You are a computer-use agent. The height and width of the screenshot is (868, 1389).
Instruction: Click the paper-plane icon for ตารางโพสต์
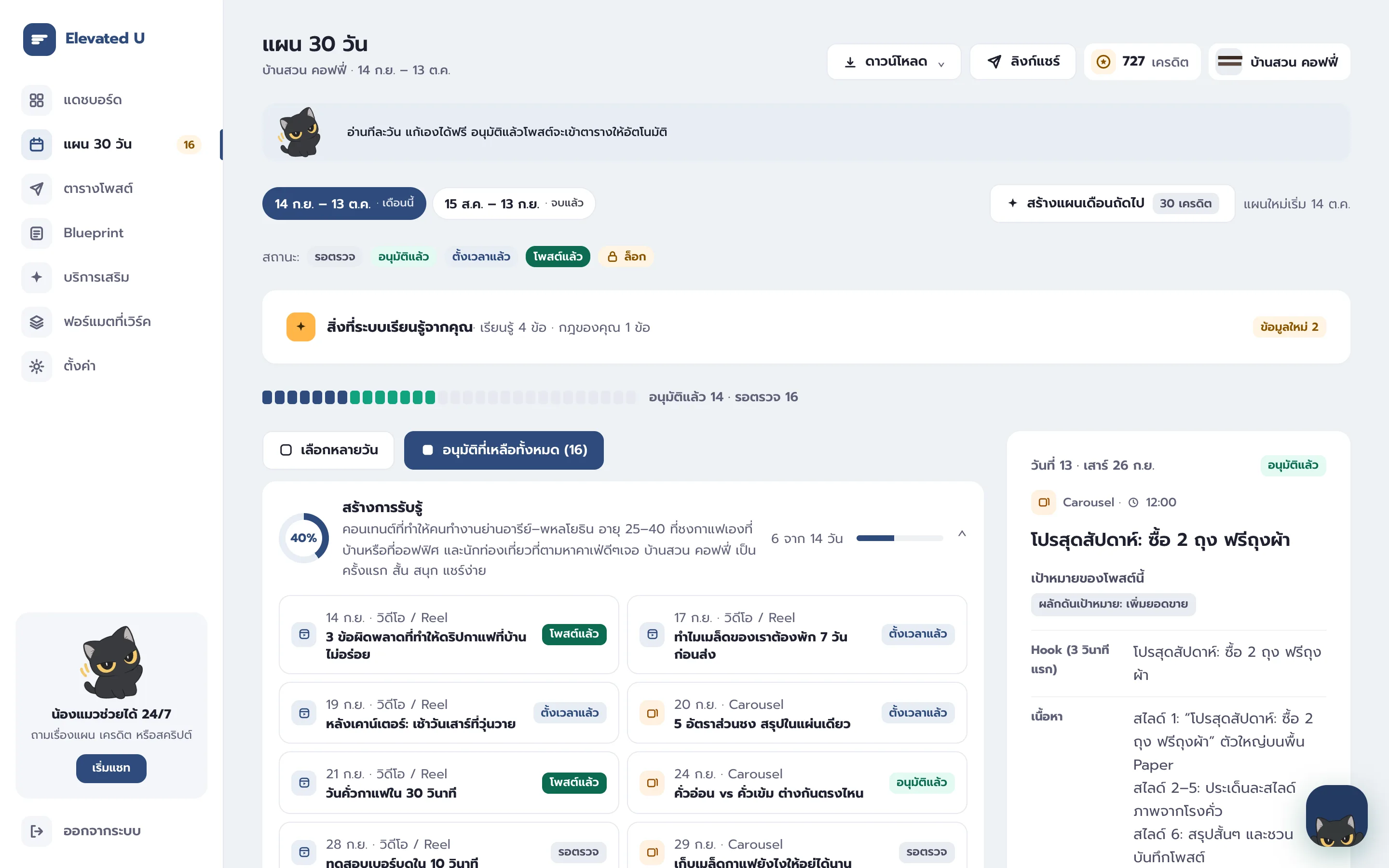click(x=37, y=188)
